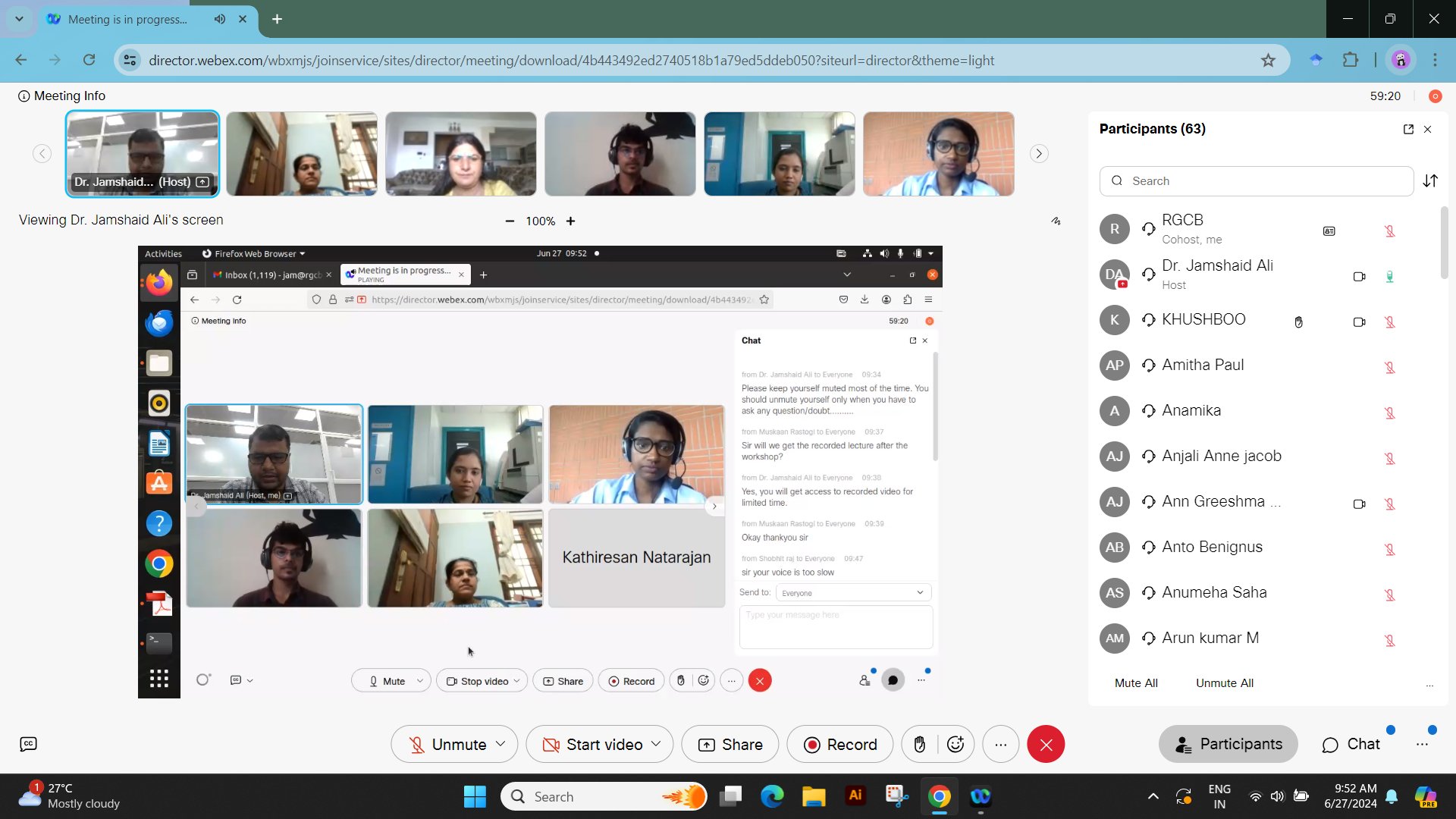This screenshot has width=1456, height=819.
Task: Unmute your microphone
Action: 447,744
